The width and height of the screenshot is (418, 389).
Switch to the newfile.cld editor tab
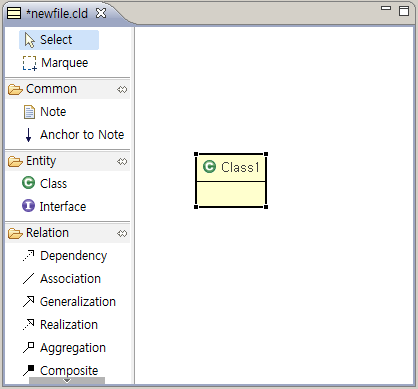pyautogui.click(x=57, y=13)
